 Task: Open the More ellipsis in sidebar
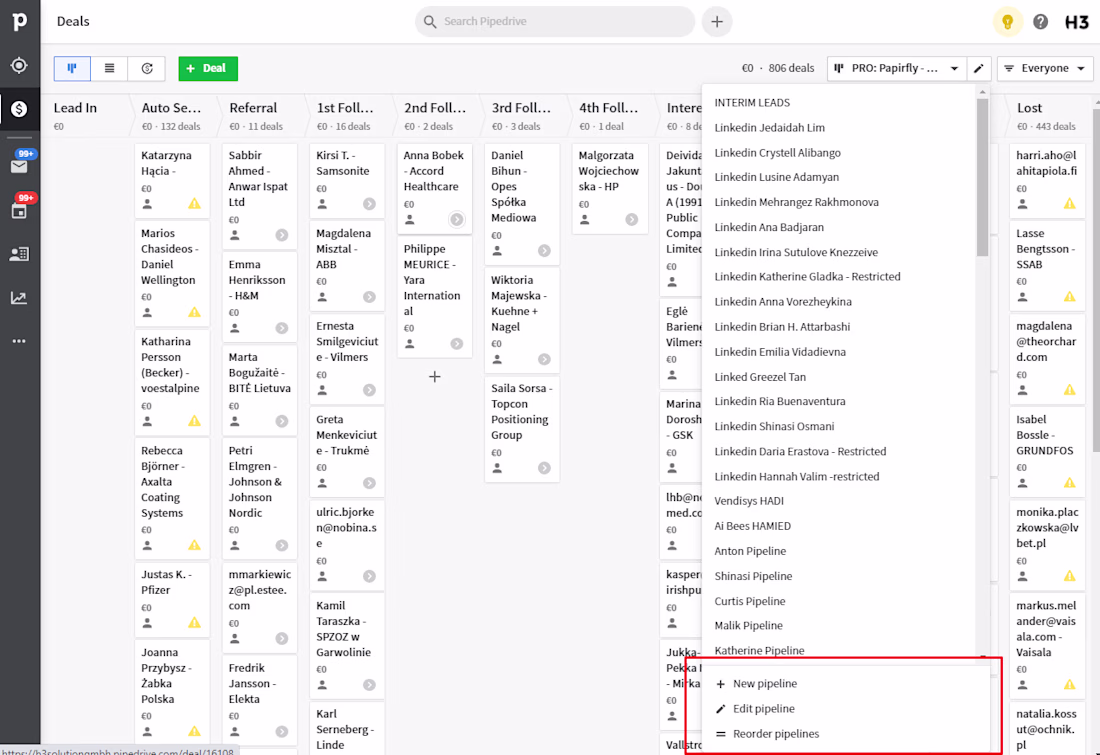19,341
